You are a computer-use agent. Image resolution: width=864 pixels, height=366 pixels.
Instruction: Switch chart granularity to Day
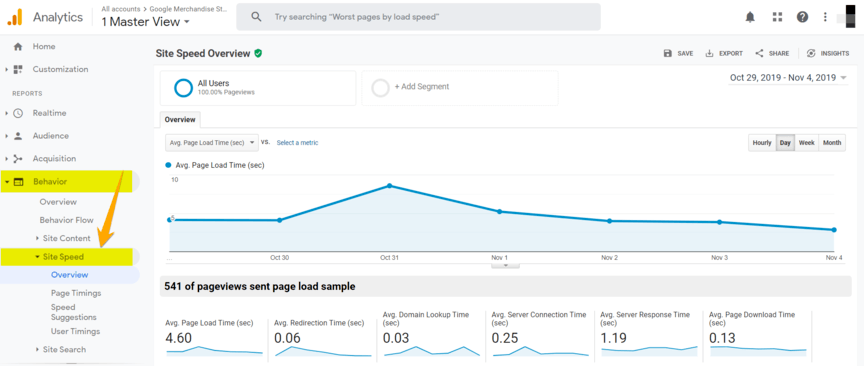785,143
